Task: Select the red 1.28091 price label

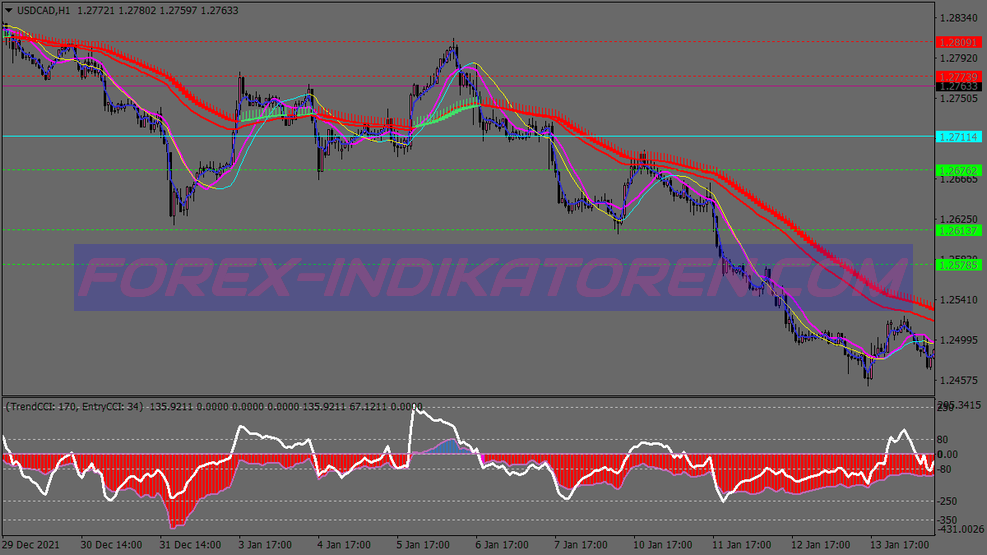Action: [959, 43]
